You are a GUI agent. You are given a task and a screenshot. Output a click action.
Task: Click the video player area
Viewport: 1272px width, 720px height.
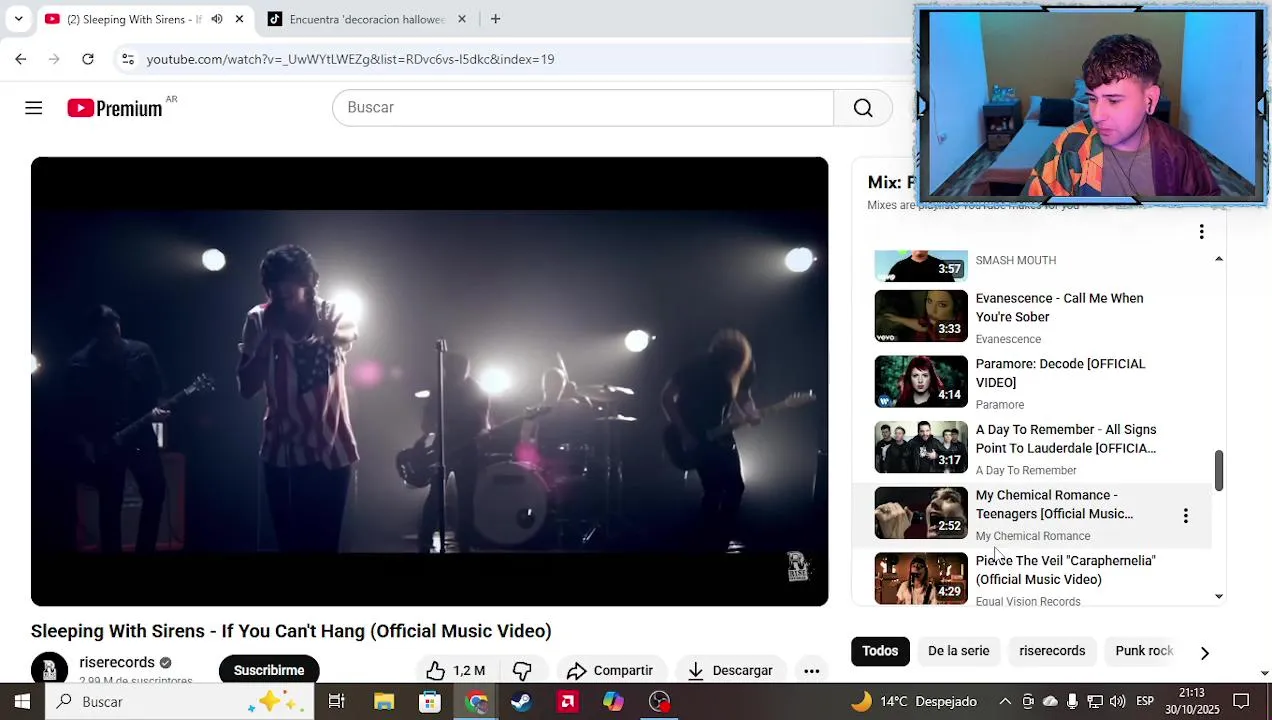429,381
